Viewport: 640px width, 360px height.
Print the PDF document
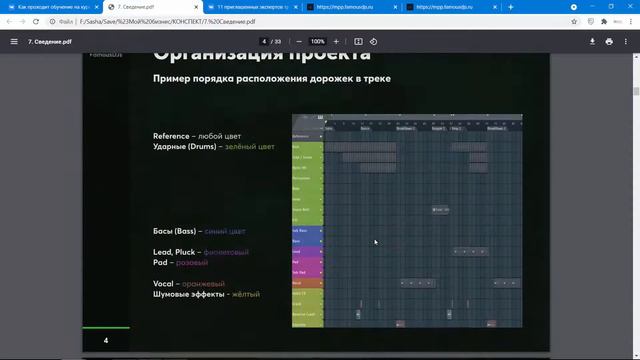point(609,42)
